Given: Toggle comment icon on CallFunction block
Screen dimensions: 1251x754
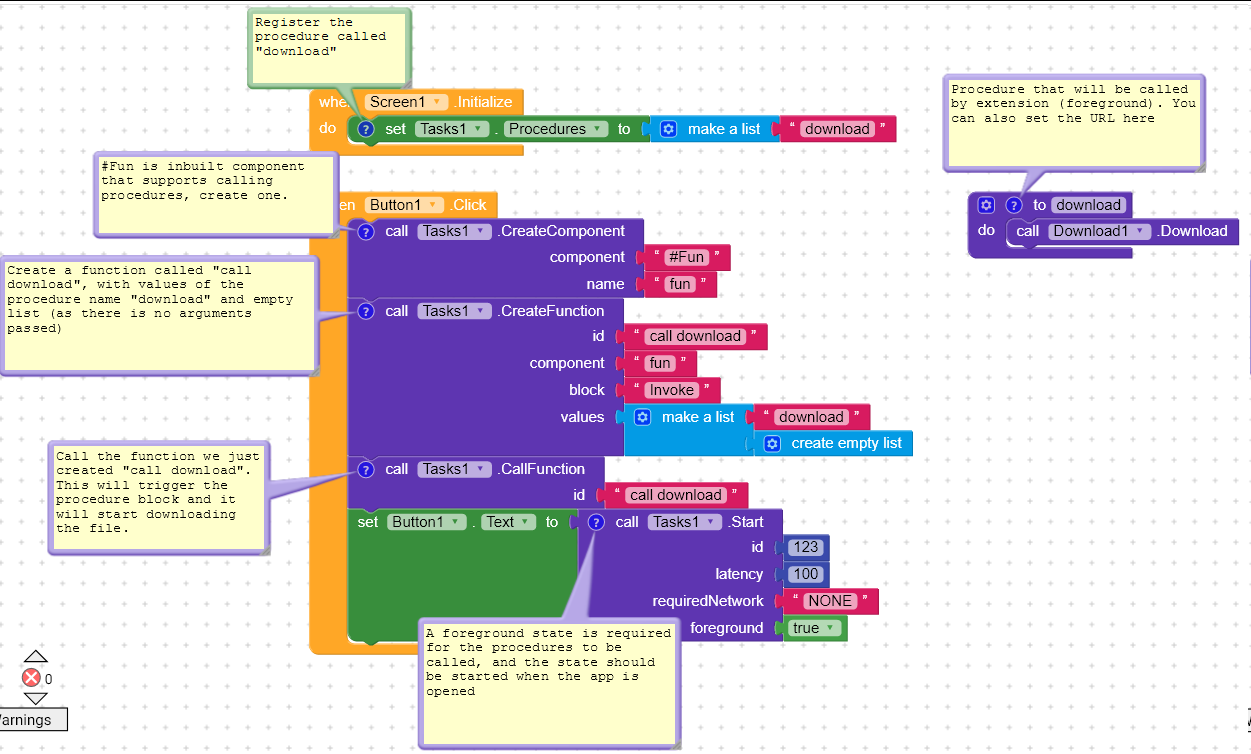Looking at the screenshot, I should tap(366, 469).
